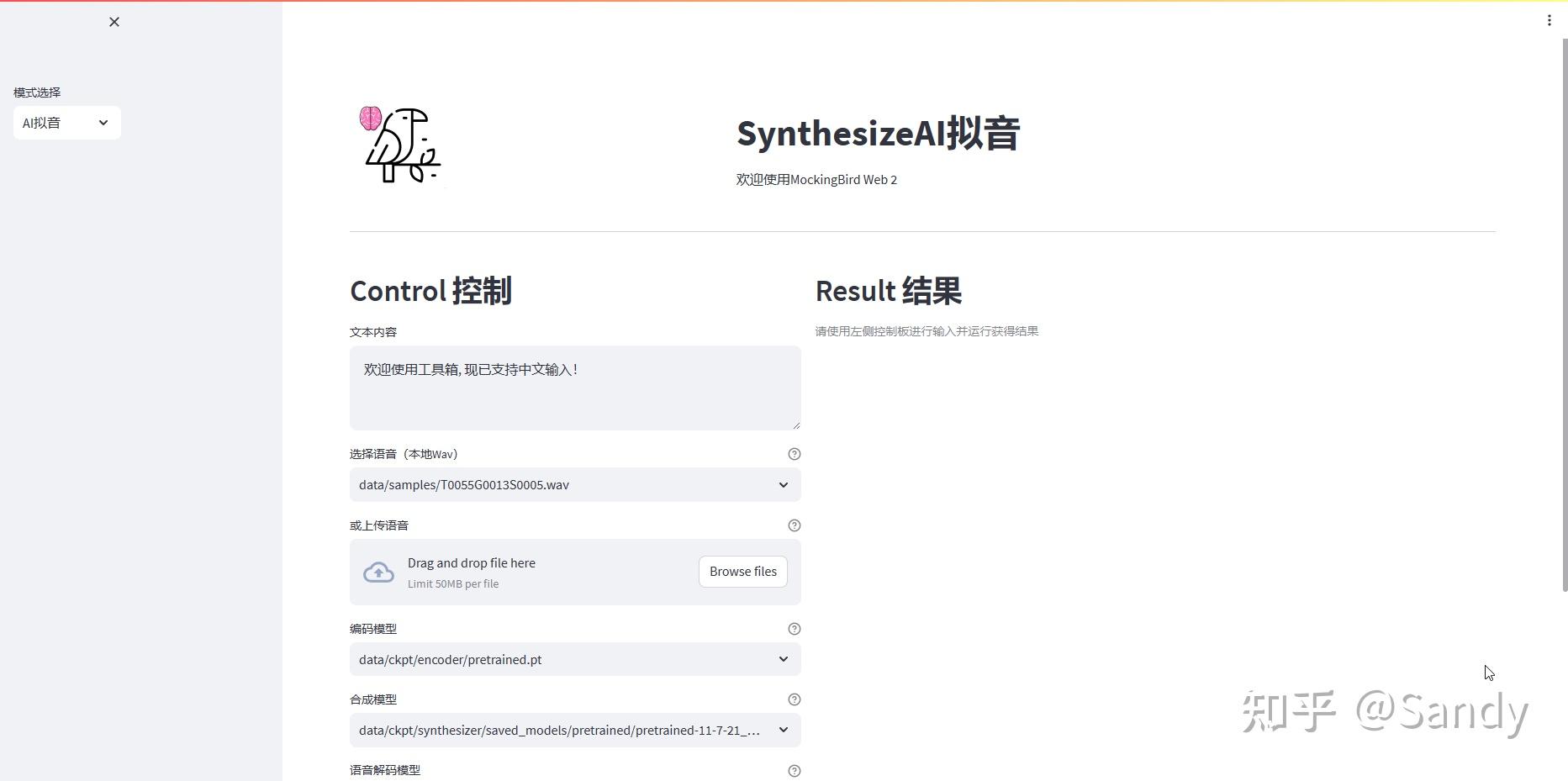Collapse the sidebar with the X icon
The height and width of the screenshot is (781, 1568).
[x=114, y=22]
